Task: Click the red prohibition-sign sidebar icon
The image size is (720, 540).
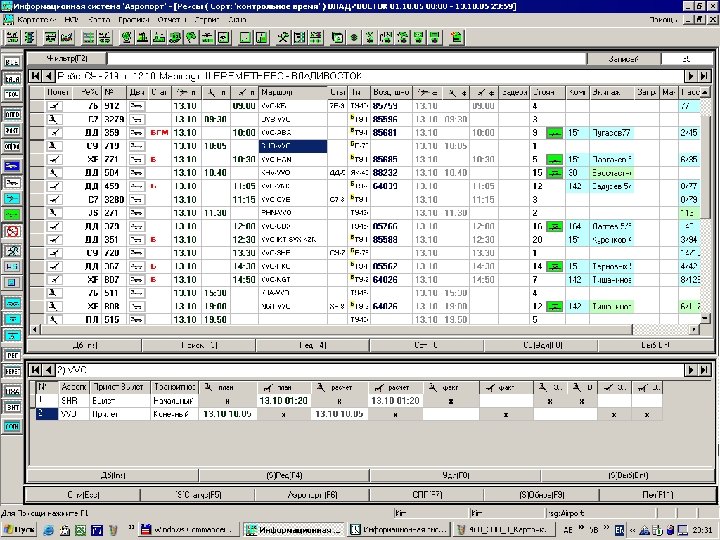Action: click(x=12, y=231)
